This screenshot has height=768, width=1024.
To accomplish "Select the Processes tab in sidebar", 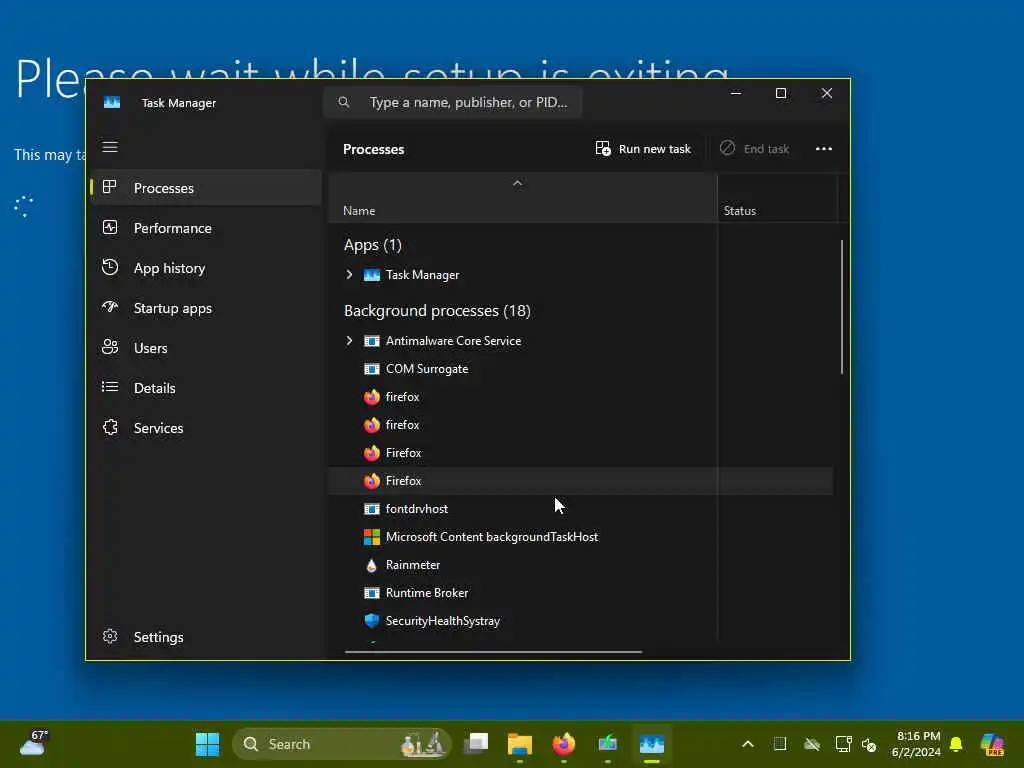I will pos(206,188).
